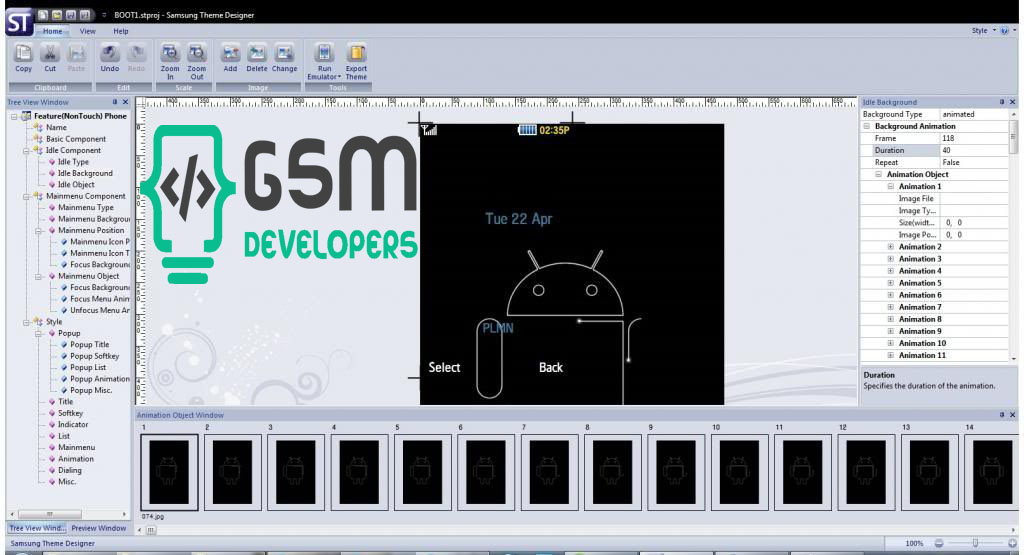Click the Cut scissors icon

point(50,54)
